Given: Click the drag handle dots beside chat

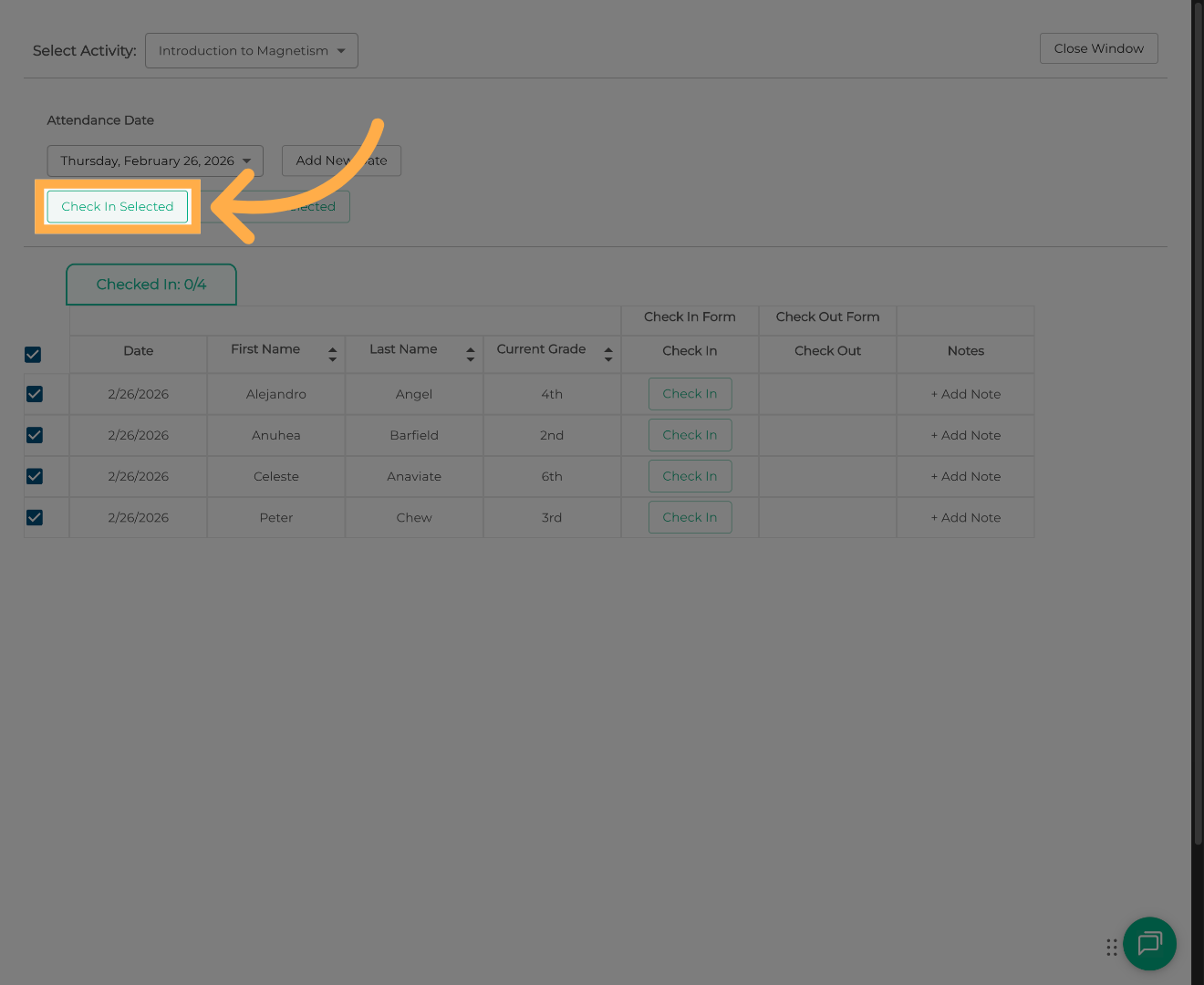Looking at the screenshot, I should (1111, 948).
